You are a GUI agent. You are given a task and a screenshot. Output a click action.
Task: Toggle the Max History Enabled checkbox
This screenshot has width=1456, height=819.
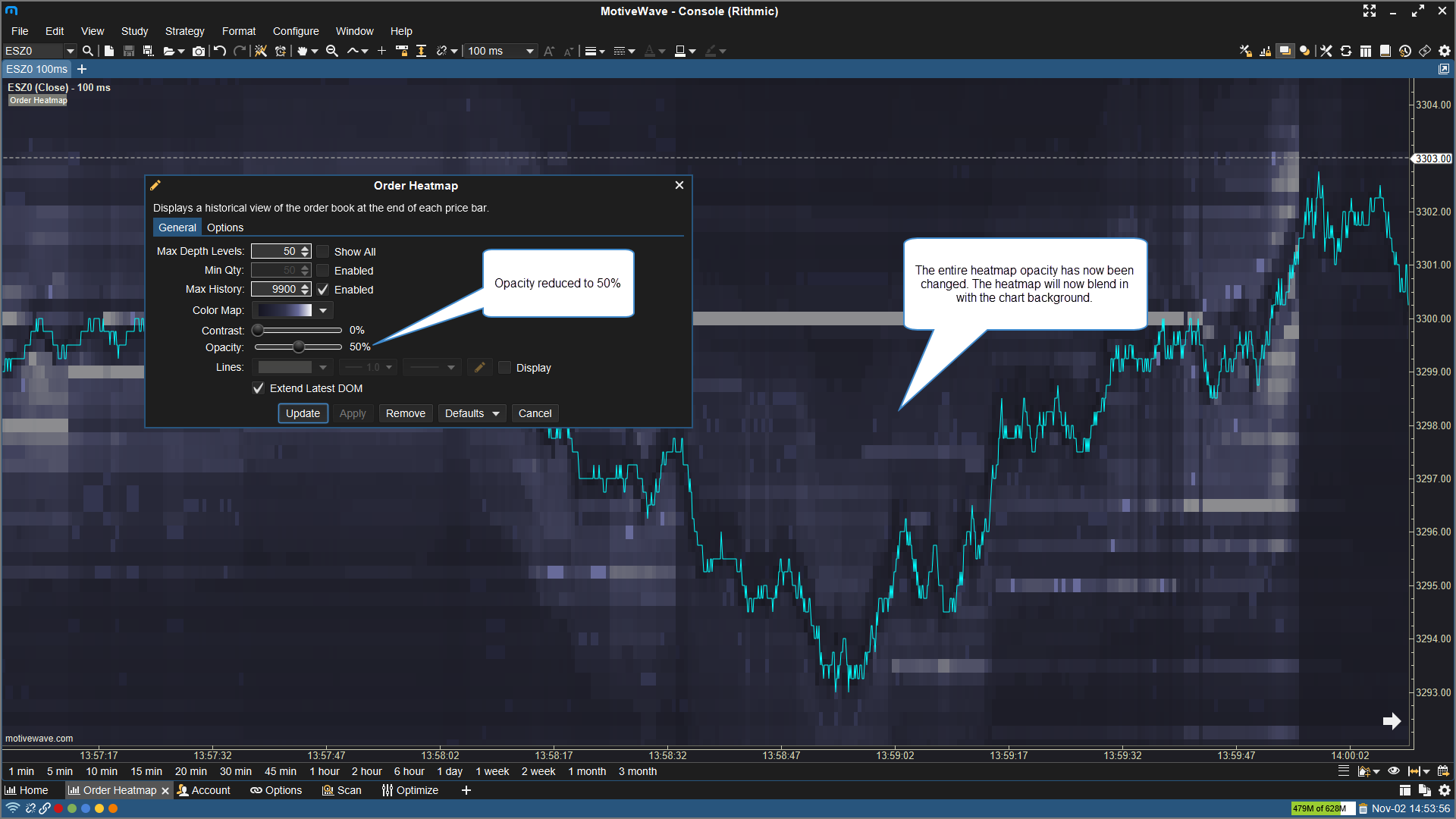pos(324,290)
